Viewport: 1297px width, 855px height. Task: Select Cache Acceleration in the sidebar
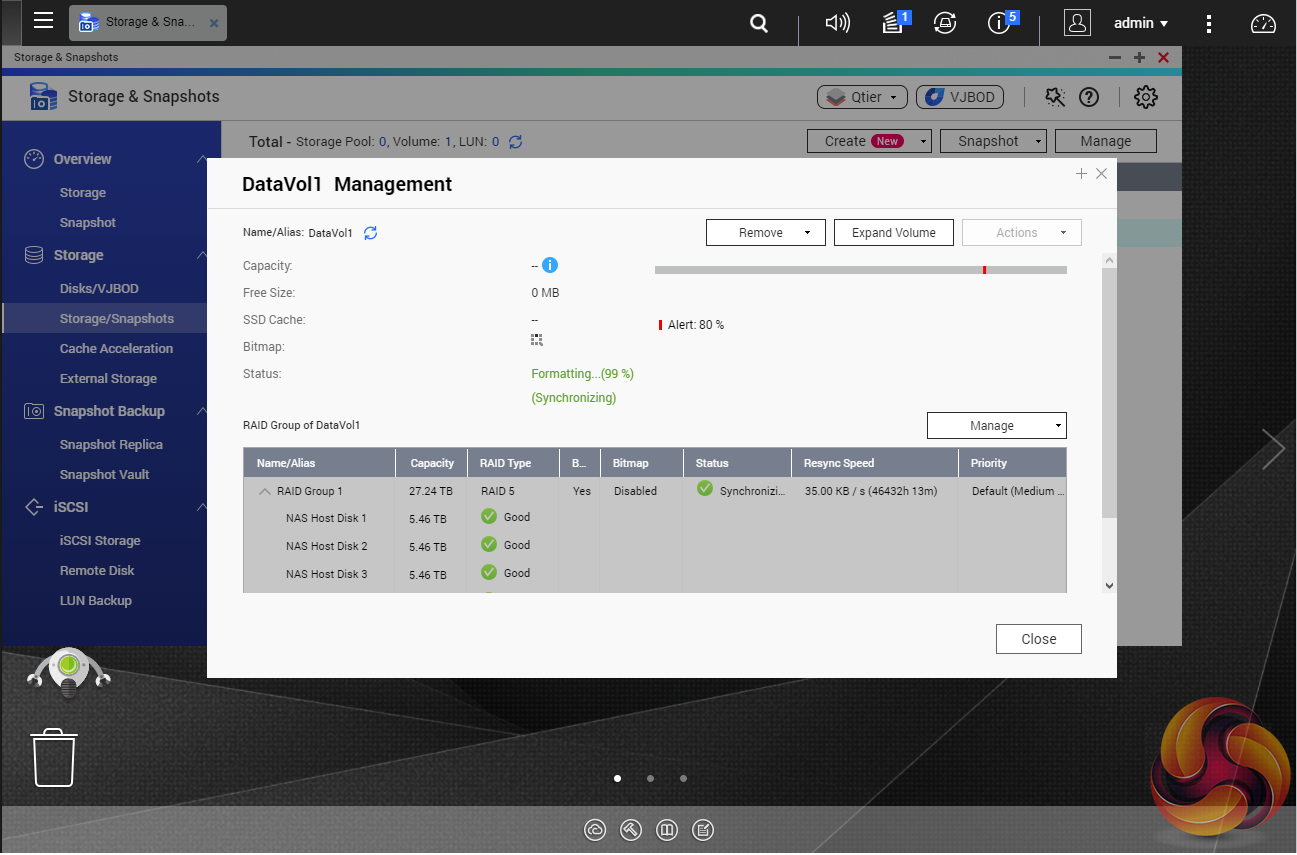point(116,349)
